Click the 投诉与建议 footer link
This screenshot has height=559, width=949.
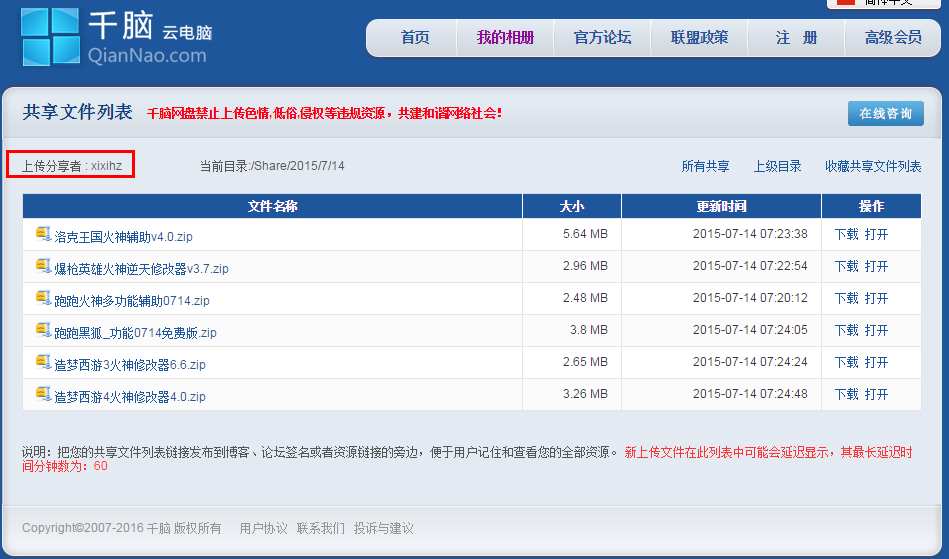tap(384, 528)
